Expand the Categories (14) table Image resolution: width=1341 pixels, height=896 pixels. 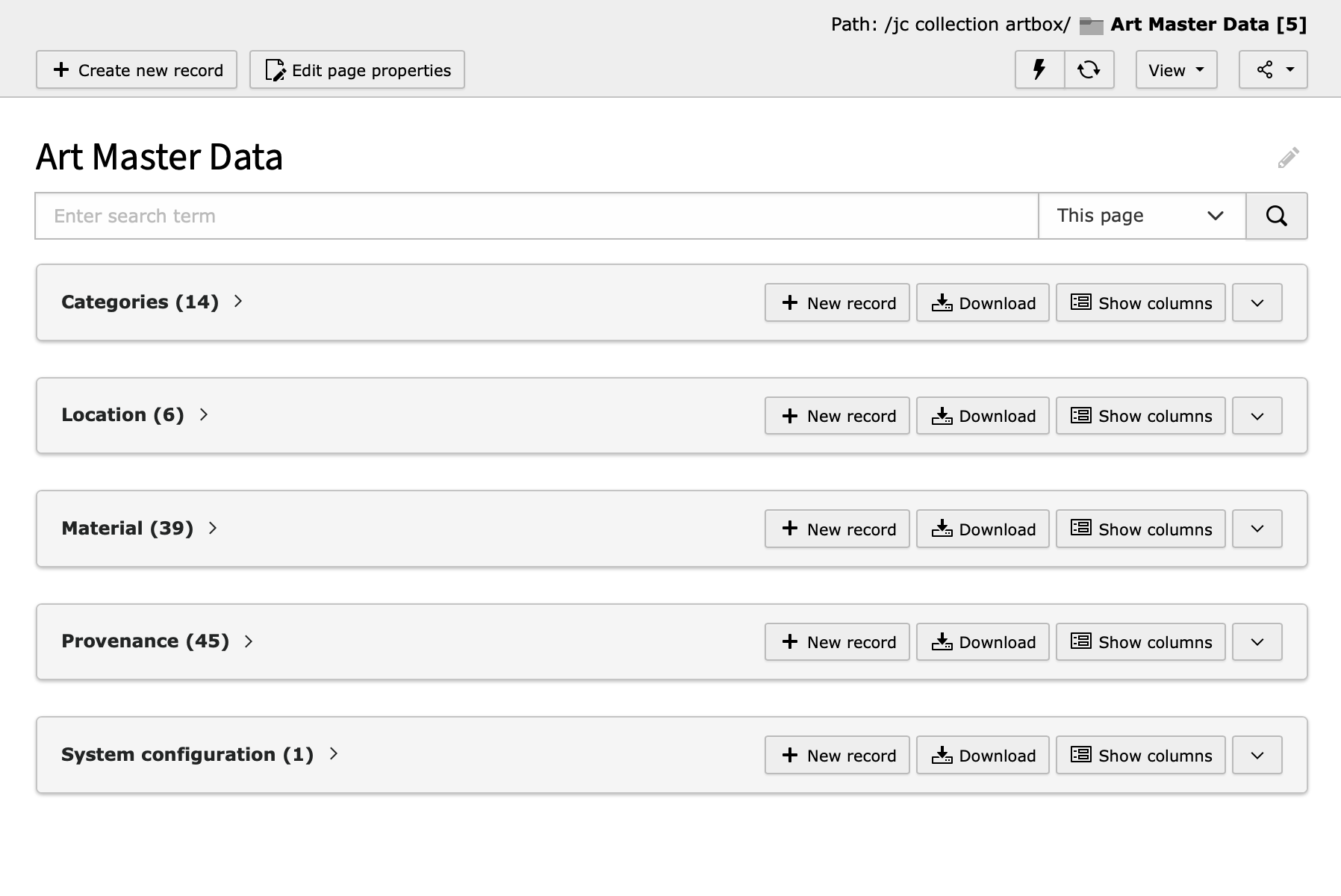(238, 302)
